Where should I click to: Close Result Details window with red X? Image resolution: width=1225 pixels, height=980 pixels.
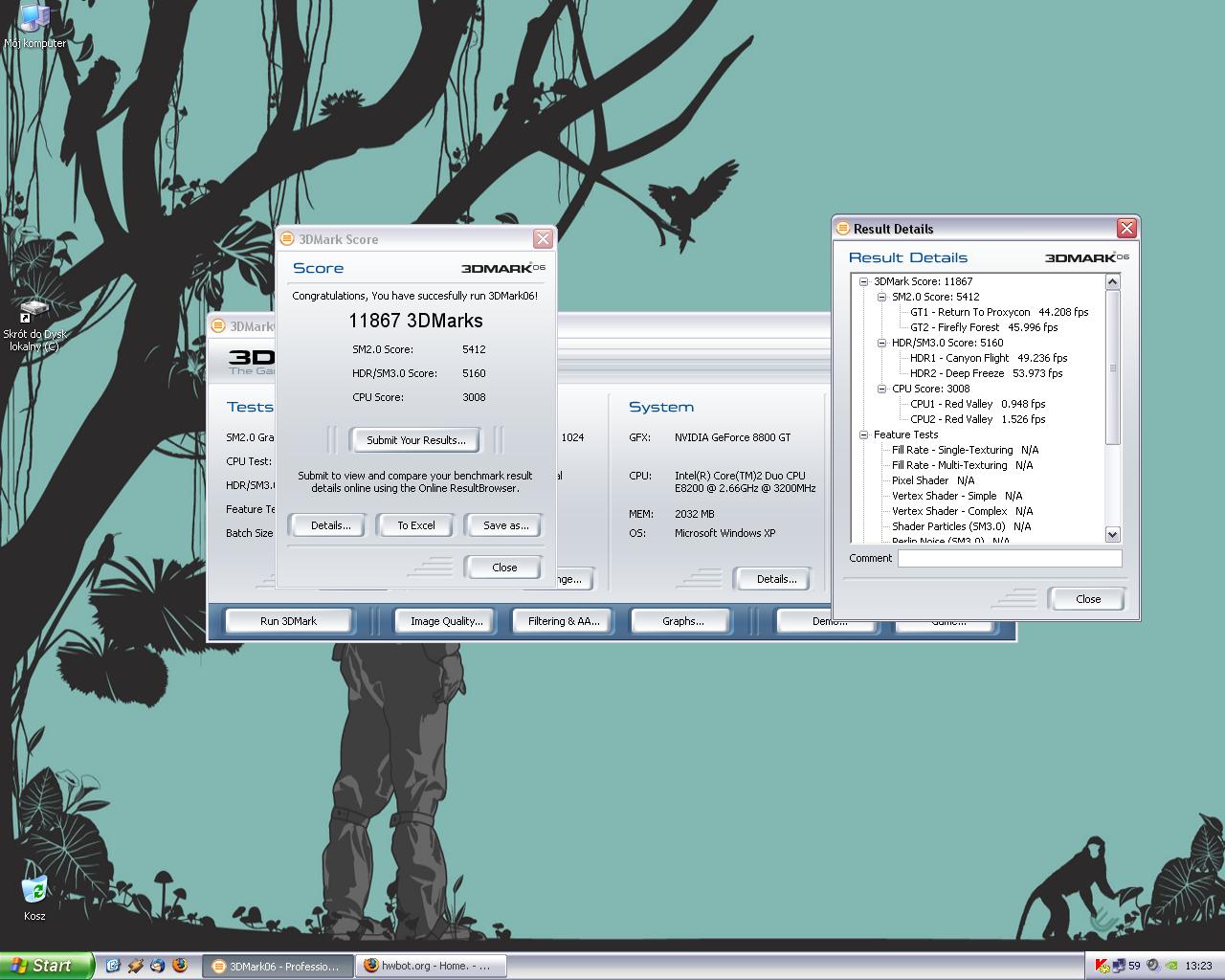point(1126,228)
